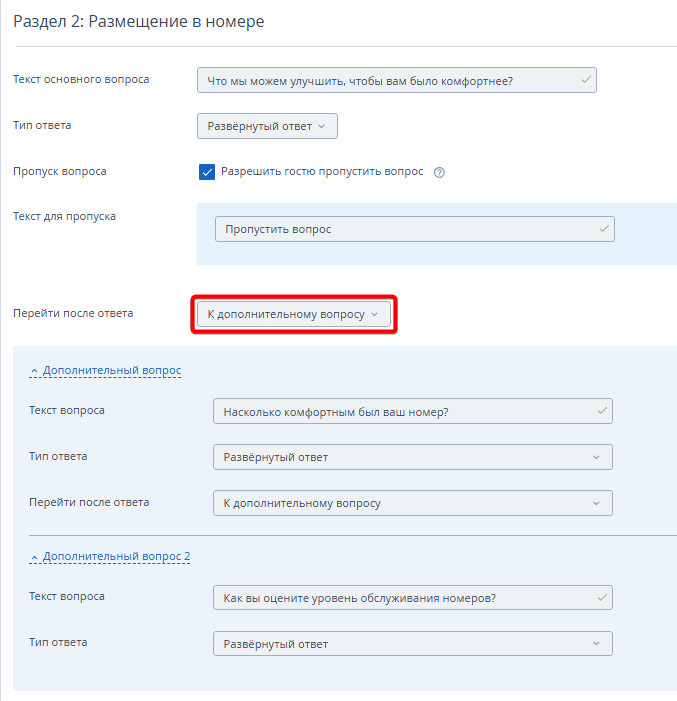Edit the room service rating question field
Image resolution: width=677 pixels, height=701 pixels.
pyautogui.click(x=400, y=597)
